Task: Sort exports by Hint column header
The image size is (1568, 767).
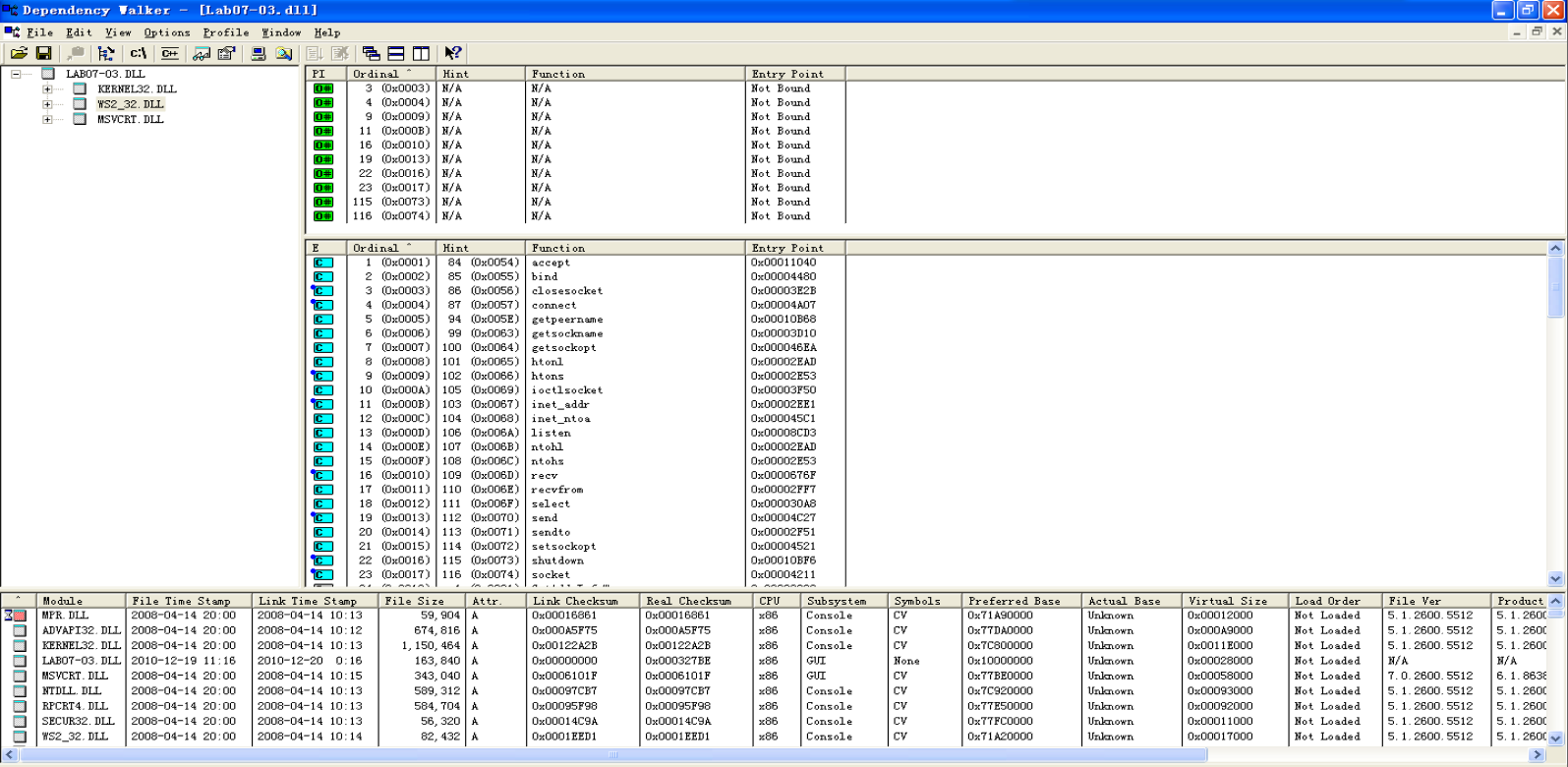Action: [x=481, y=248]
